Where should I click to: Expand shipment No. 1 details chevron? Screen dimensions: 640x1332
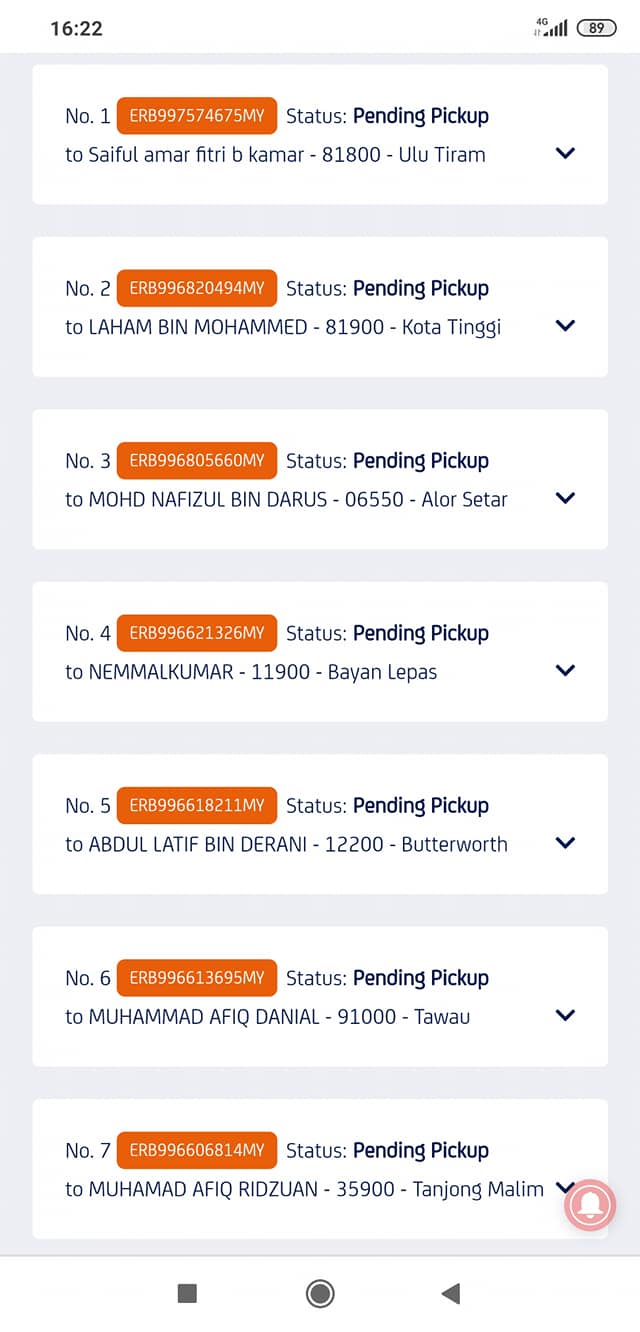click(565, 153)
